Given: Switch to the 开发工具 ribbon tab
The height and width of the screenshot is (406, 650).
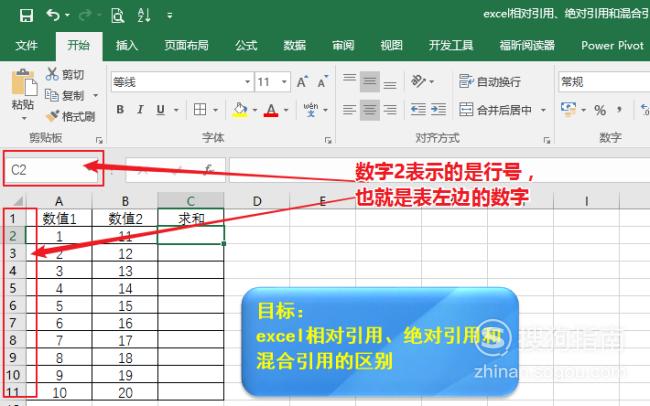Looking at the screenshot, I should [x=451, y=45].
